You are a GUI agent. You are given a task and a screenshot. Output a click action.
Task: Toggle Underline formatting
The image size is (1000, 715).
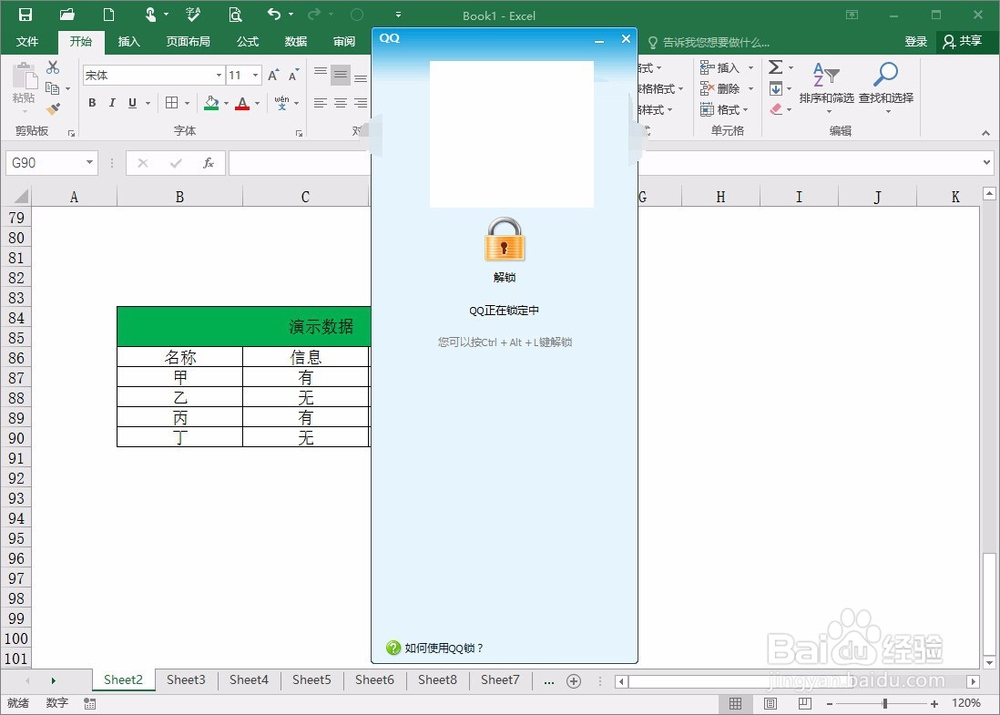tap(132, 103)
